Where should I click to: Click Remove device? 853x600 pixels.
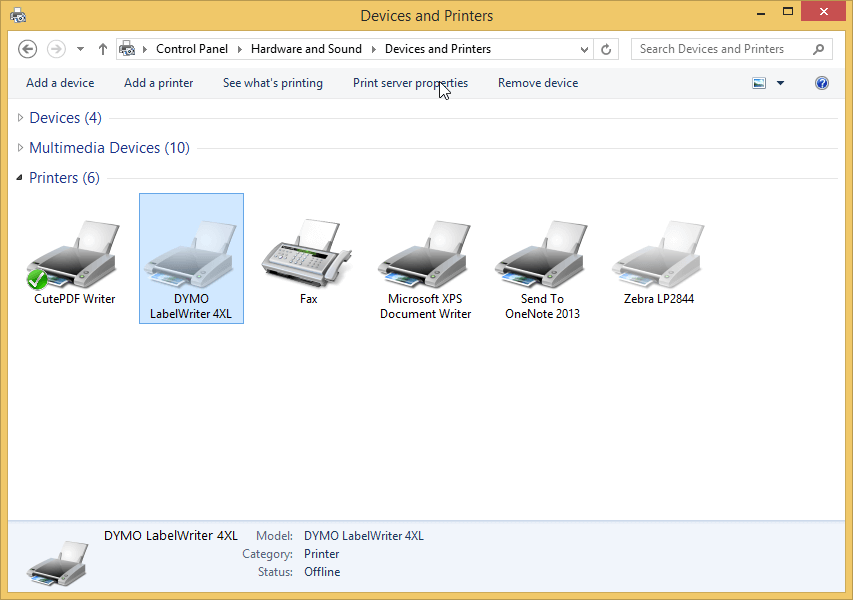coord(538,83)
